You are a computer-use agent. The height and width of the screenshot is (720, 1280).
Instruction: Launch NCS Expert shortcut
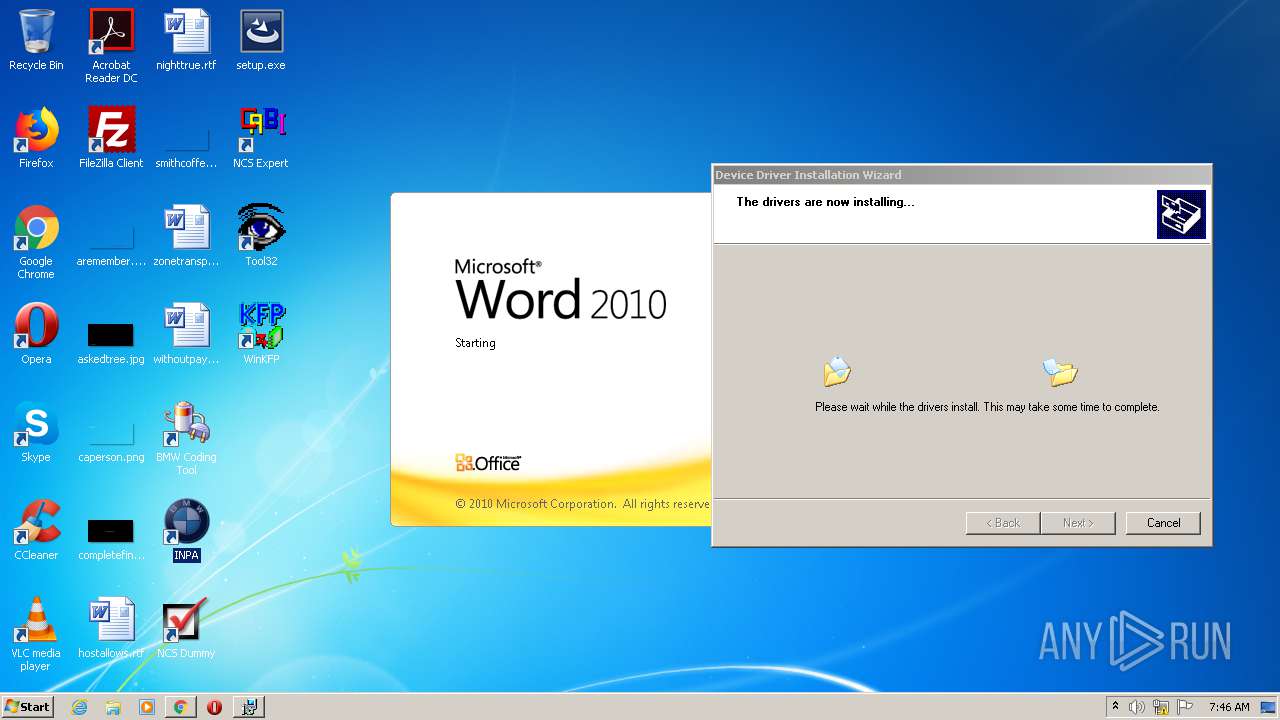(261, 138)
